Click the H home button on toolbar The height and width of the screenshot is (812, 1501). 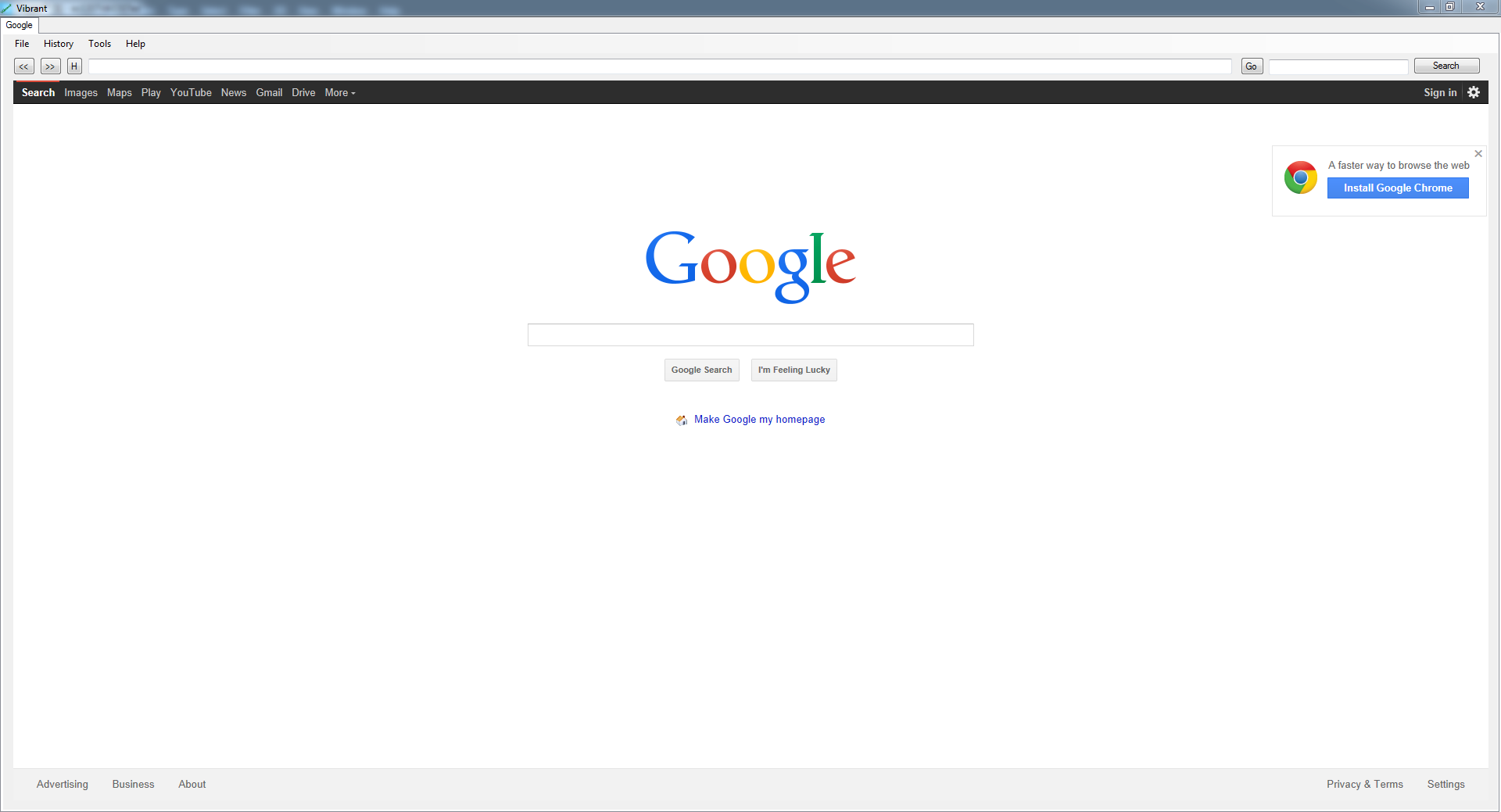73,66
